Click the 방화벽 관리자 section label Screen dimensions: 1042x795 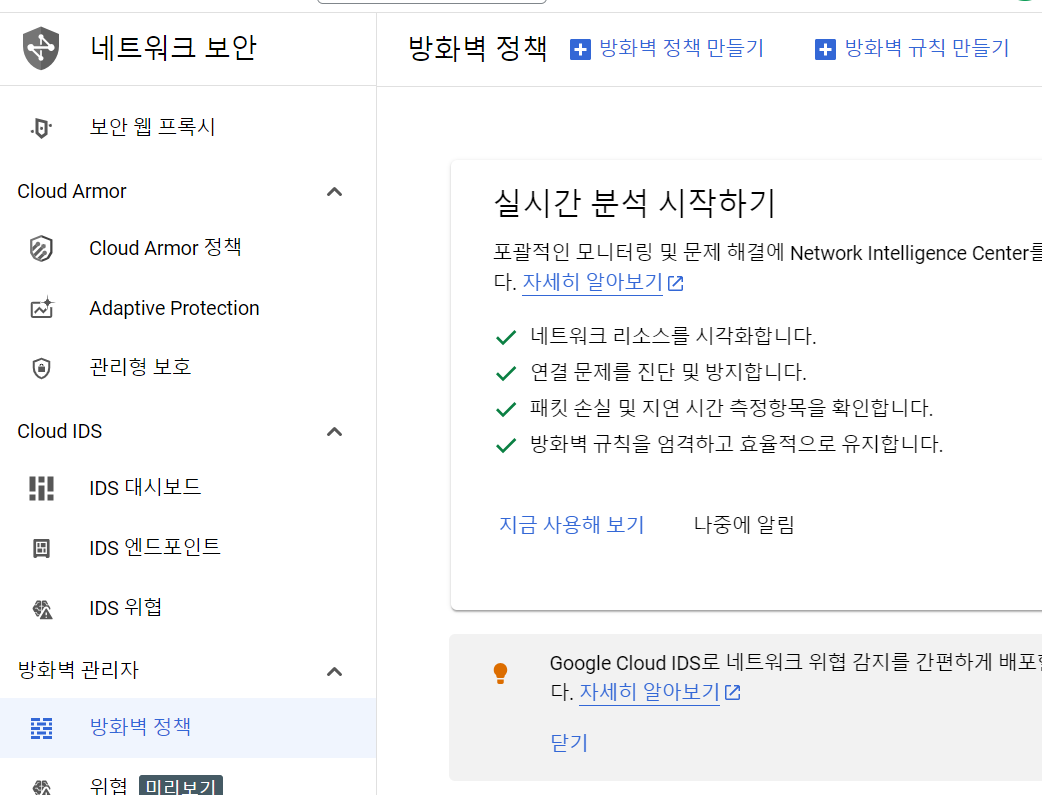click(x=78, y=670)
